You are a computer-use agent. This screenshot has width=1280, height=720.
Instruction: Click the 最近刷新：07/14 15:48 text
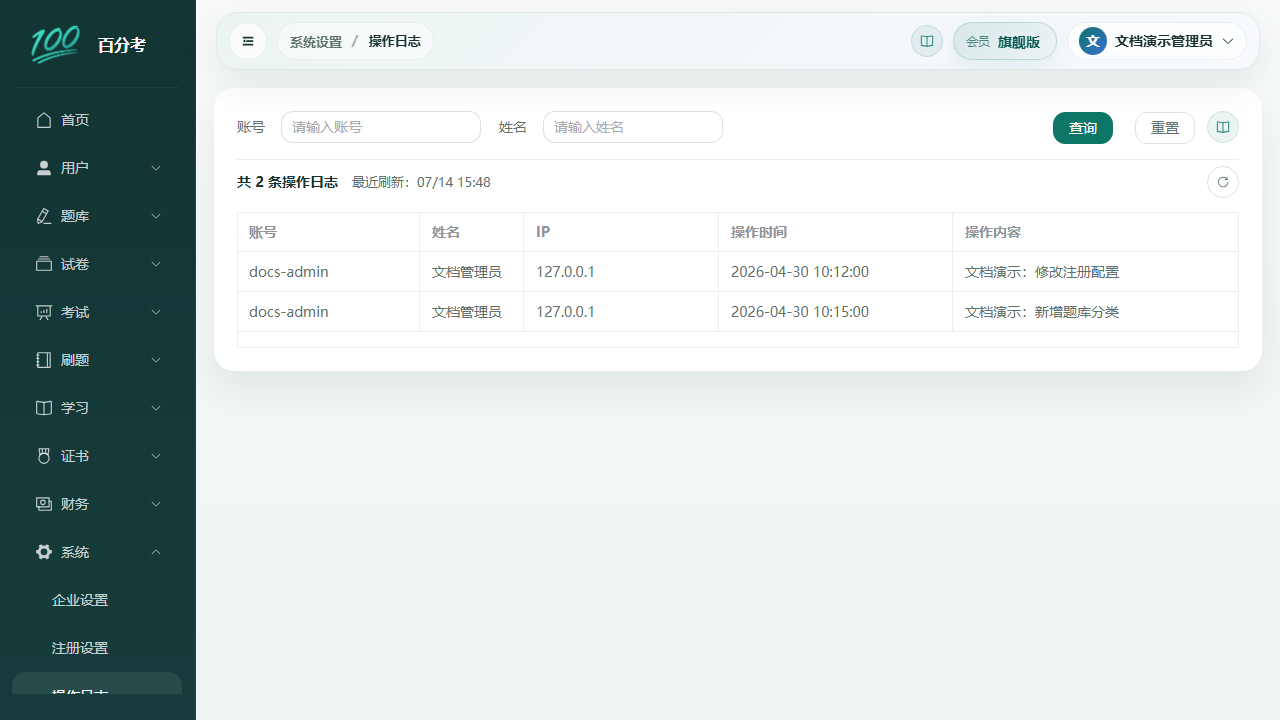pyautogui.click(x=421, y=182)
